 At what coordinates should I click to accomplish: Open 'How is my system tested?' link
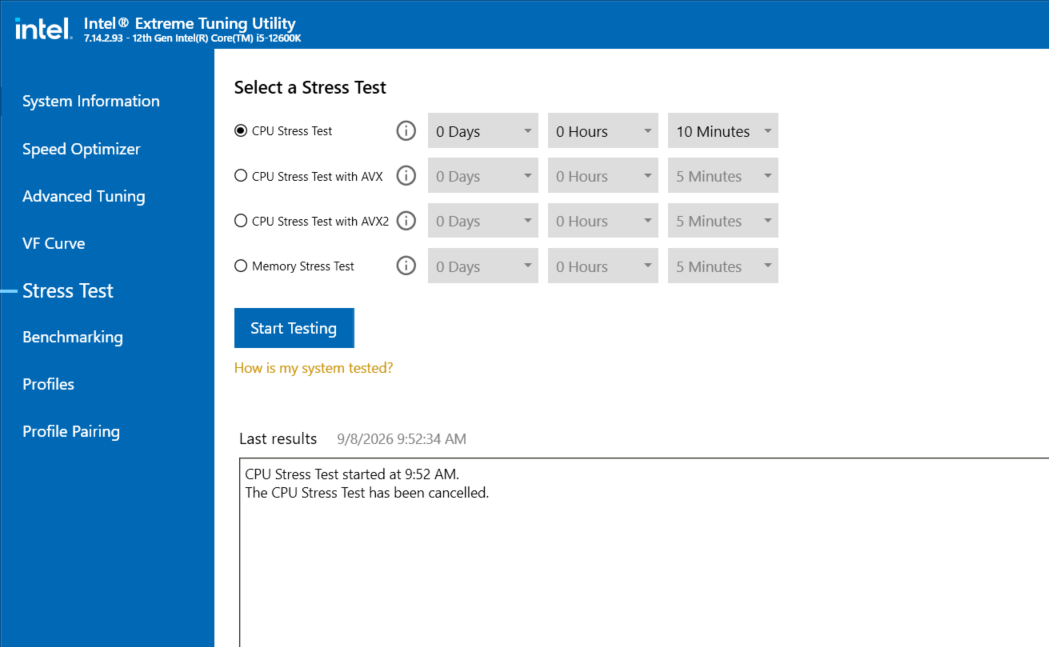[313, 368]
